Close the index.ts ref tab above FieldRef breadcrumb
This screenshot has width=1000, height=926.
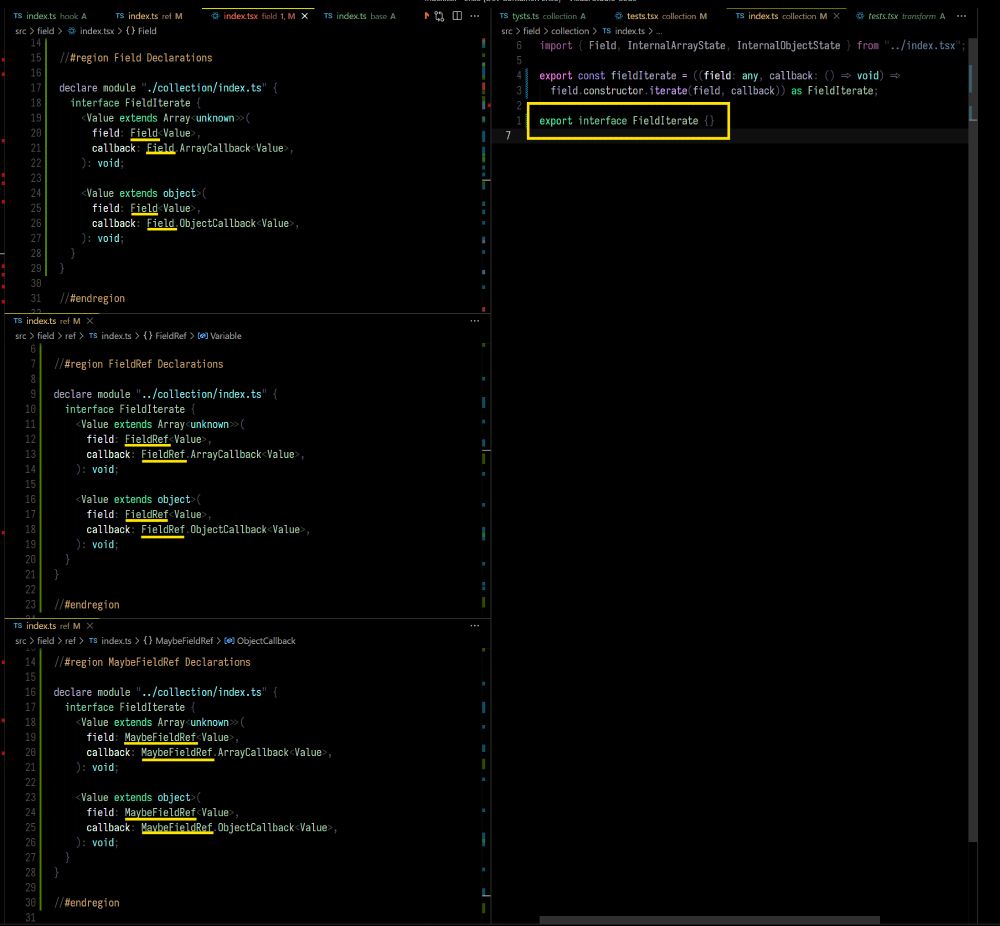pyautogui.click(x=90, y=321)
